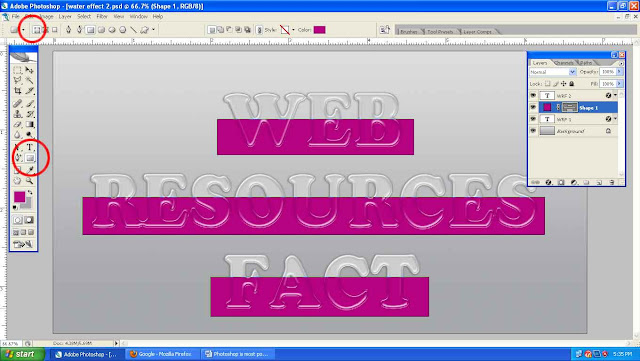
Task: Create new layer icon in Layers panel
Action: tap(599, 183)
